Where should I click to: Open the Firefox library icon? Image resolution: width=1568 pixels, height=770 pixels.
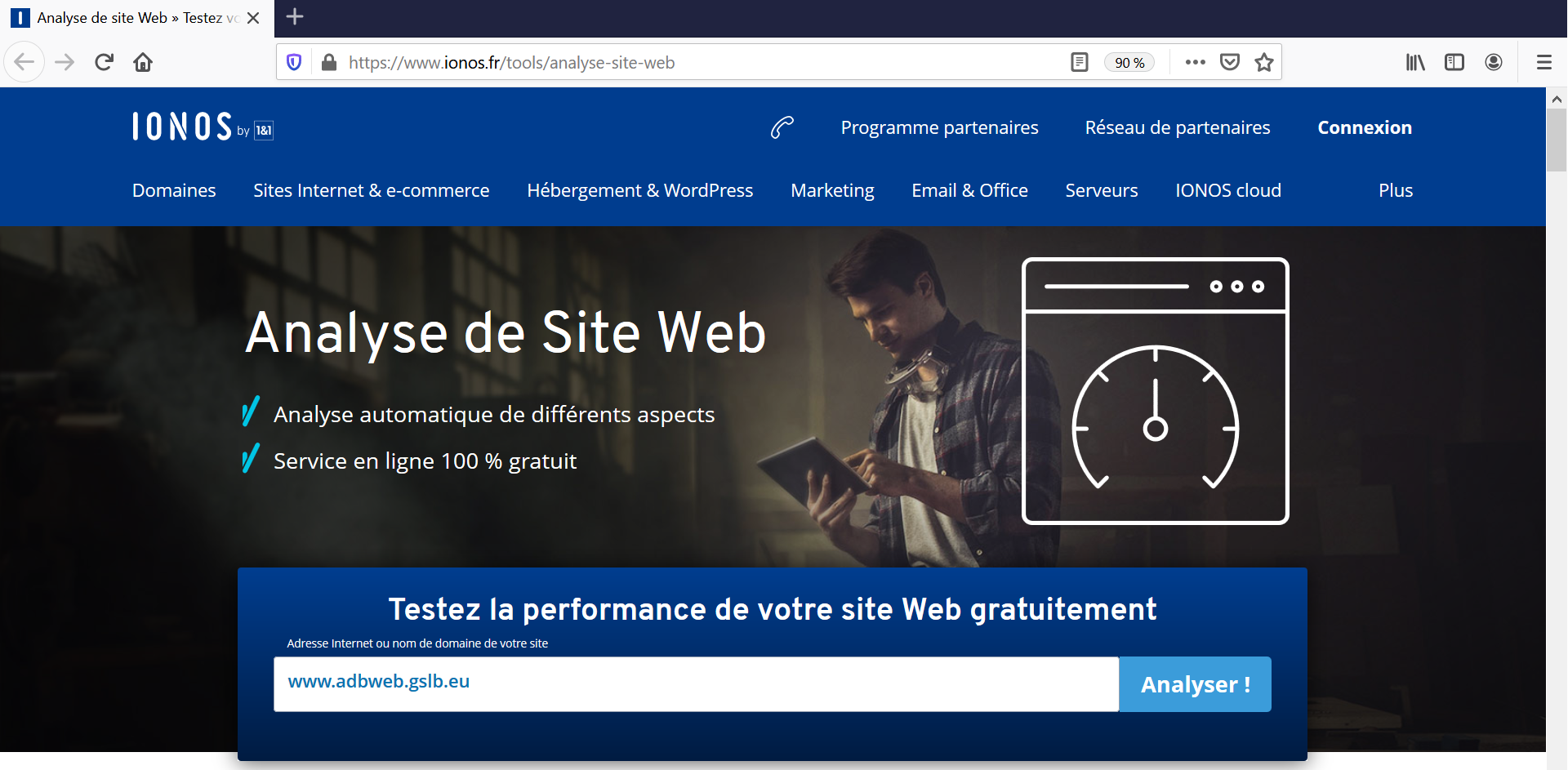(1414, 62)
